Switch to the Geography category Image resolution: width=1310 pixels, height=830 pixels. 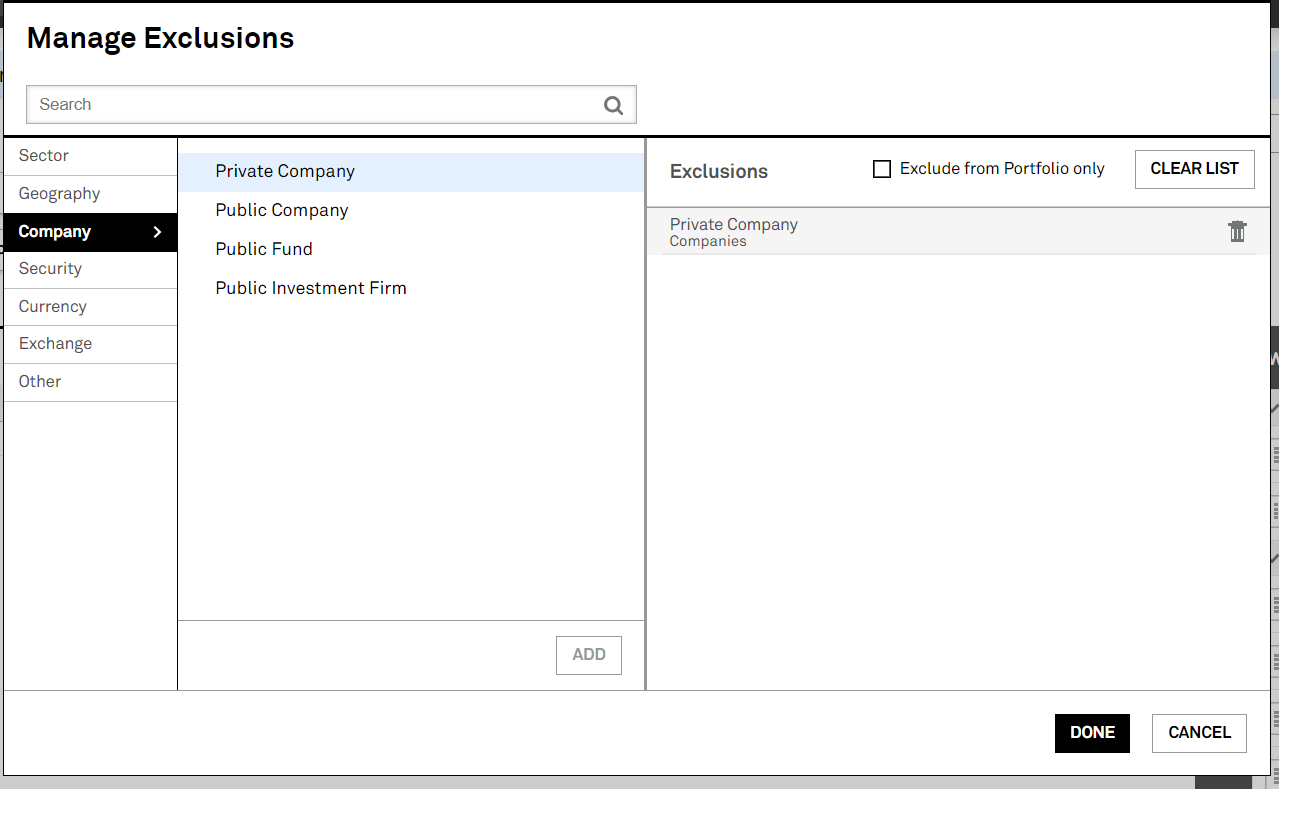(x=60, y=194)
